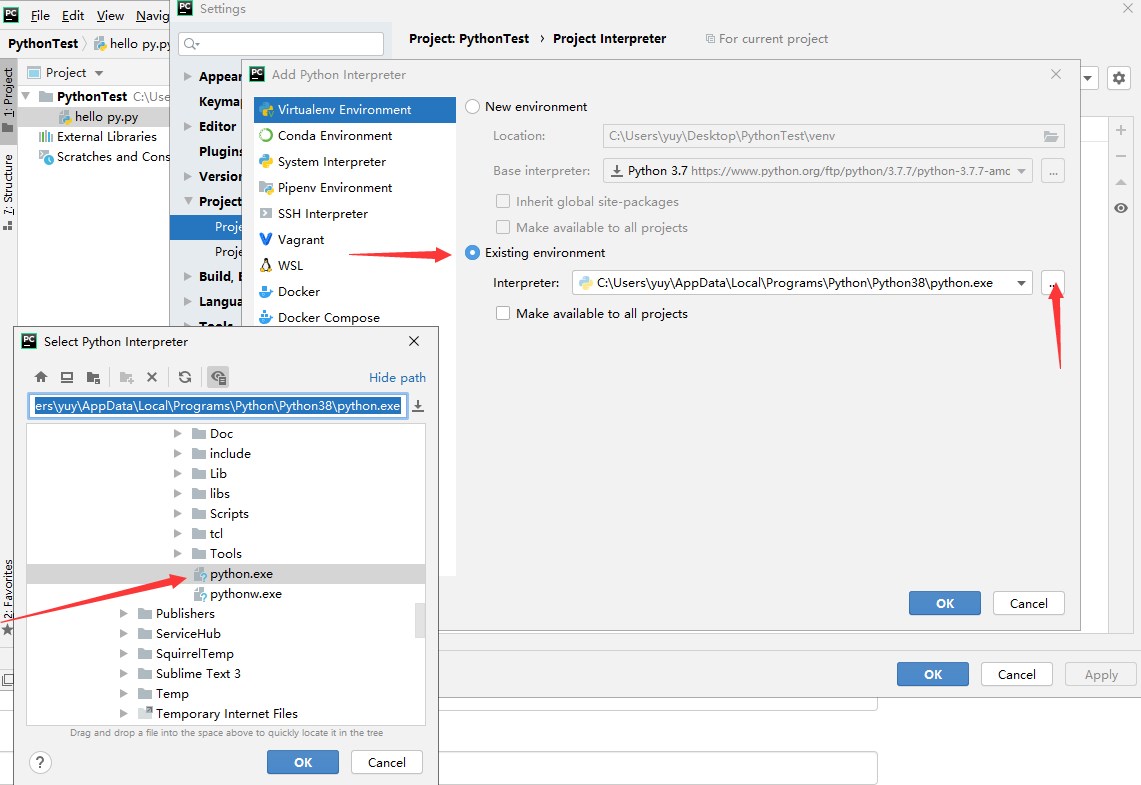The image size is (1141, 785).
Task: Select SSH Interpreter option
Action: 355,214
